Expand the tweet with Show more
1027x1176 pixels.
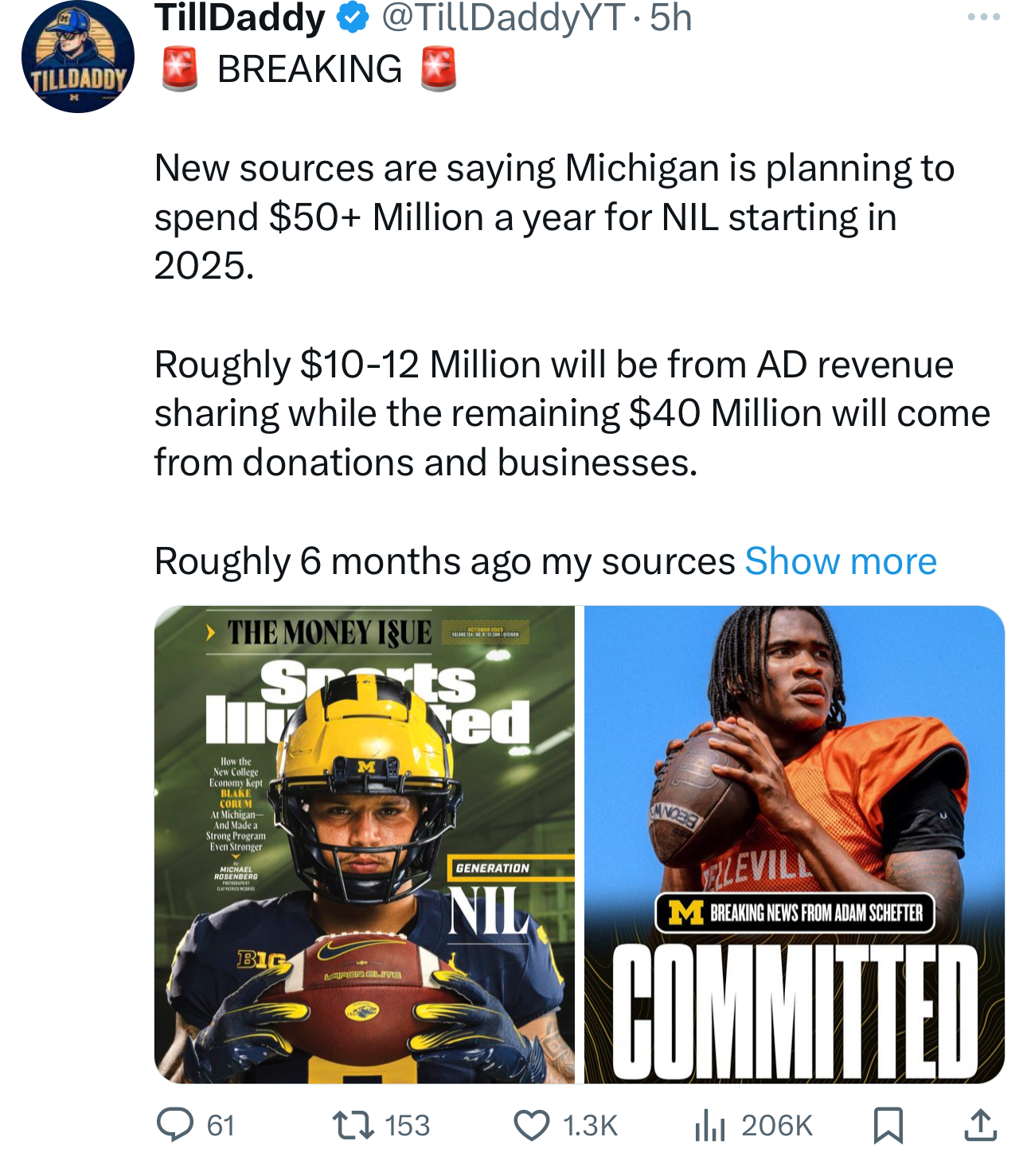coord(840,561)
